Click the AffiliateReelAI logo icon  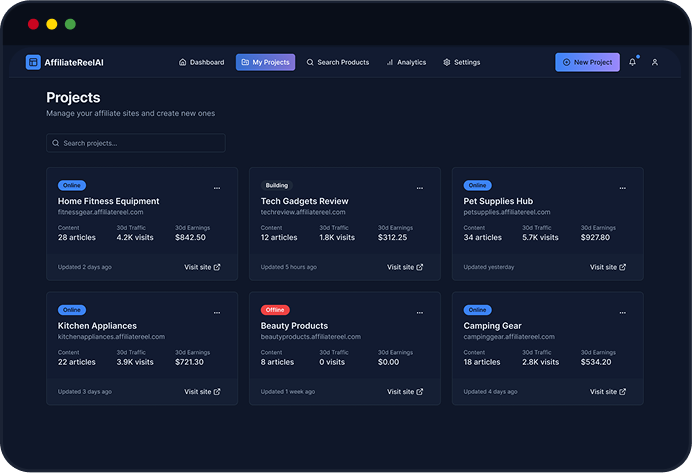(x=34, y=62)
